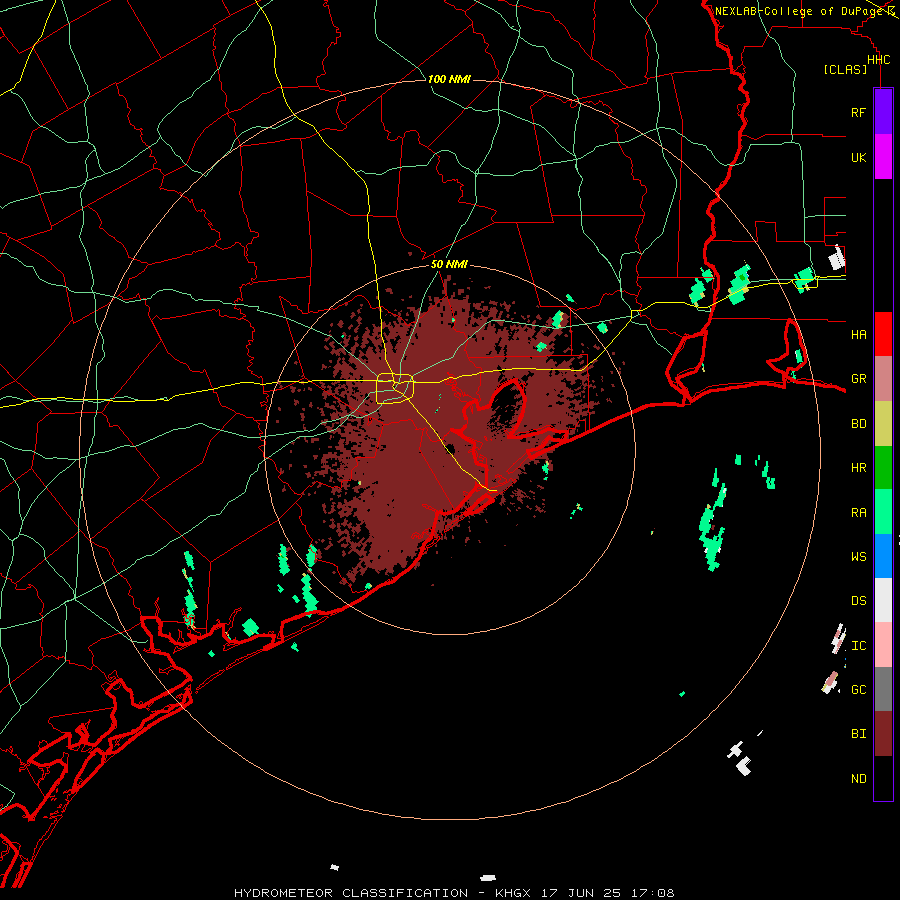
Task: Click the 'ND' legend label text
Action: coord(859,779)
